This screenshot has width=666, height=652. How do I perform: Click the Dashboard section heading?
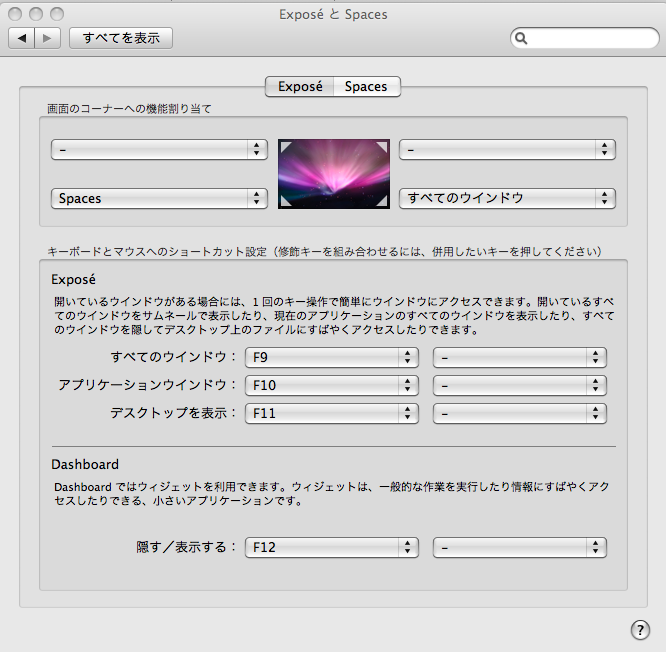[x=85, y=464]
